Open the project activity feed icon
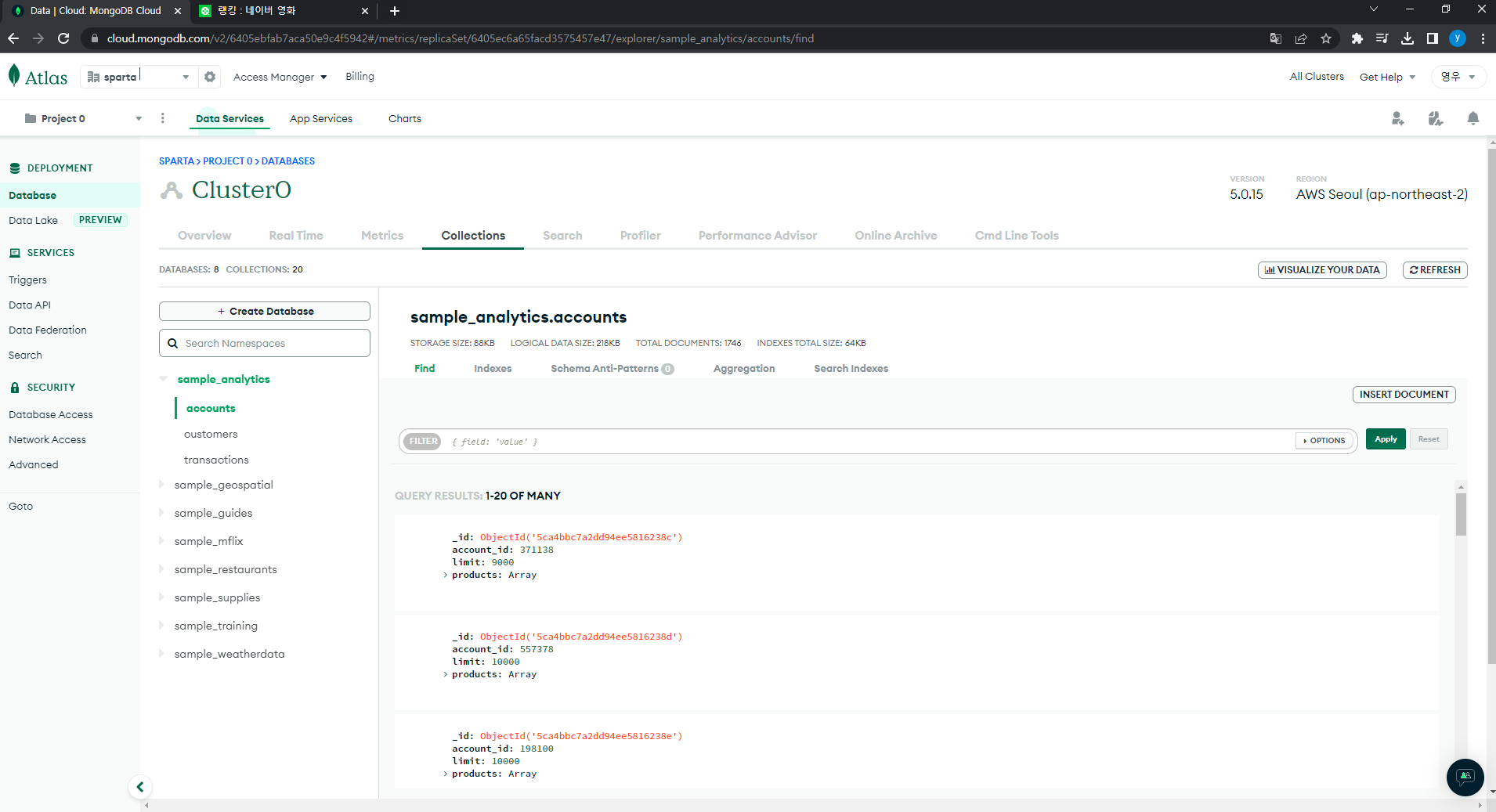Viewport: 1496px width, 812px height. click(x=1435, y=118)
